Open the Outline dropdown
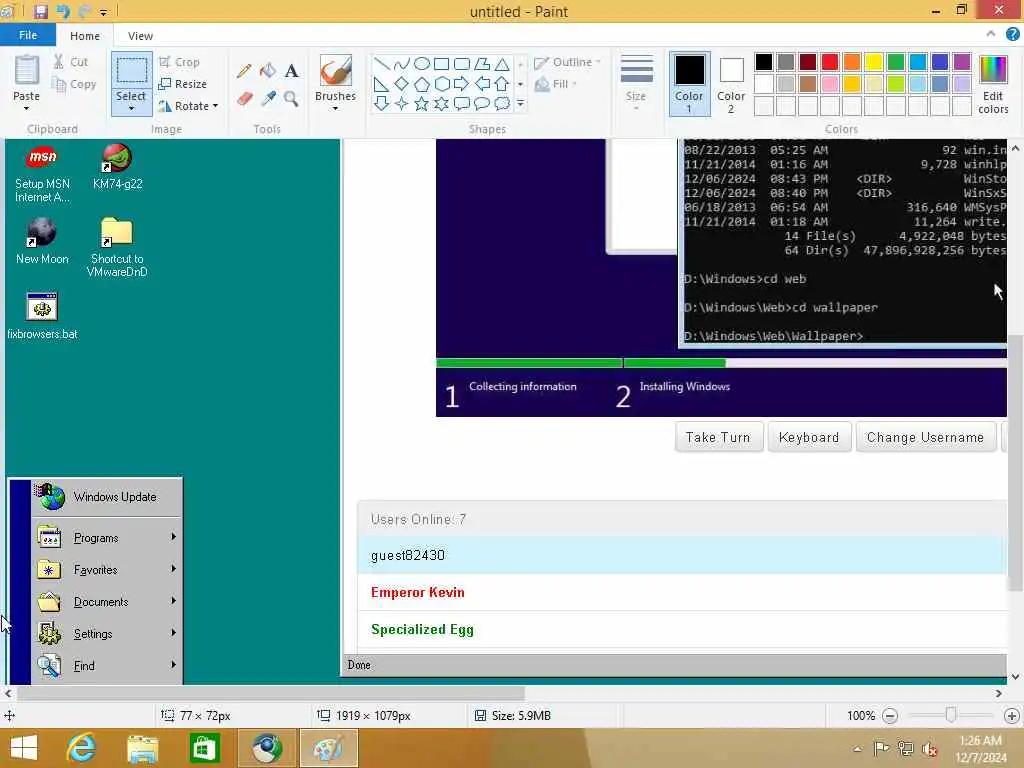 click(567, 62)
